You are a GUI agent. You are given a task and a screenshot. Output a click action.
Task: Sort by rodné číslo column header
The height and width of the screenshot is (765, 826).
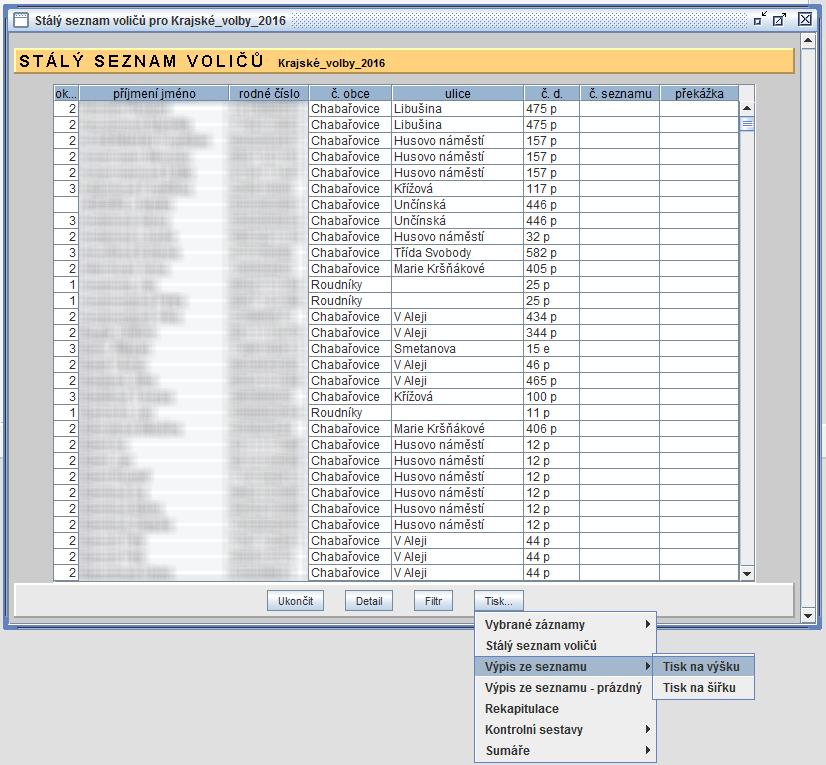pyautogui.click(x=269, y=93)
